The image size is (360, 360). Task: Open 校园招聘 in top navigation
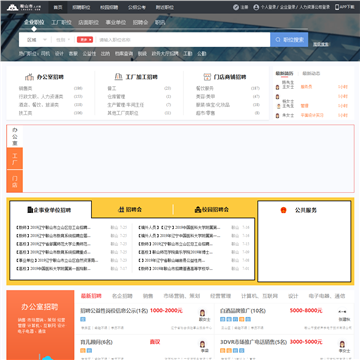[109, 7]
